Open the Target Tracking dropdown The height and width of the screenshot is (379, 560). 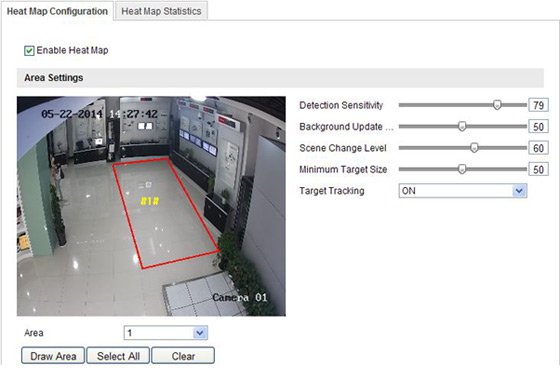(x=462, y=191)
